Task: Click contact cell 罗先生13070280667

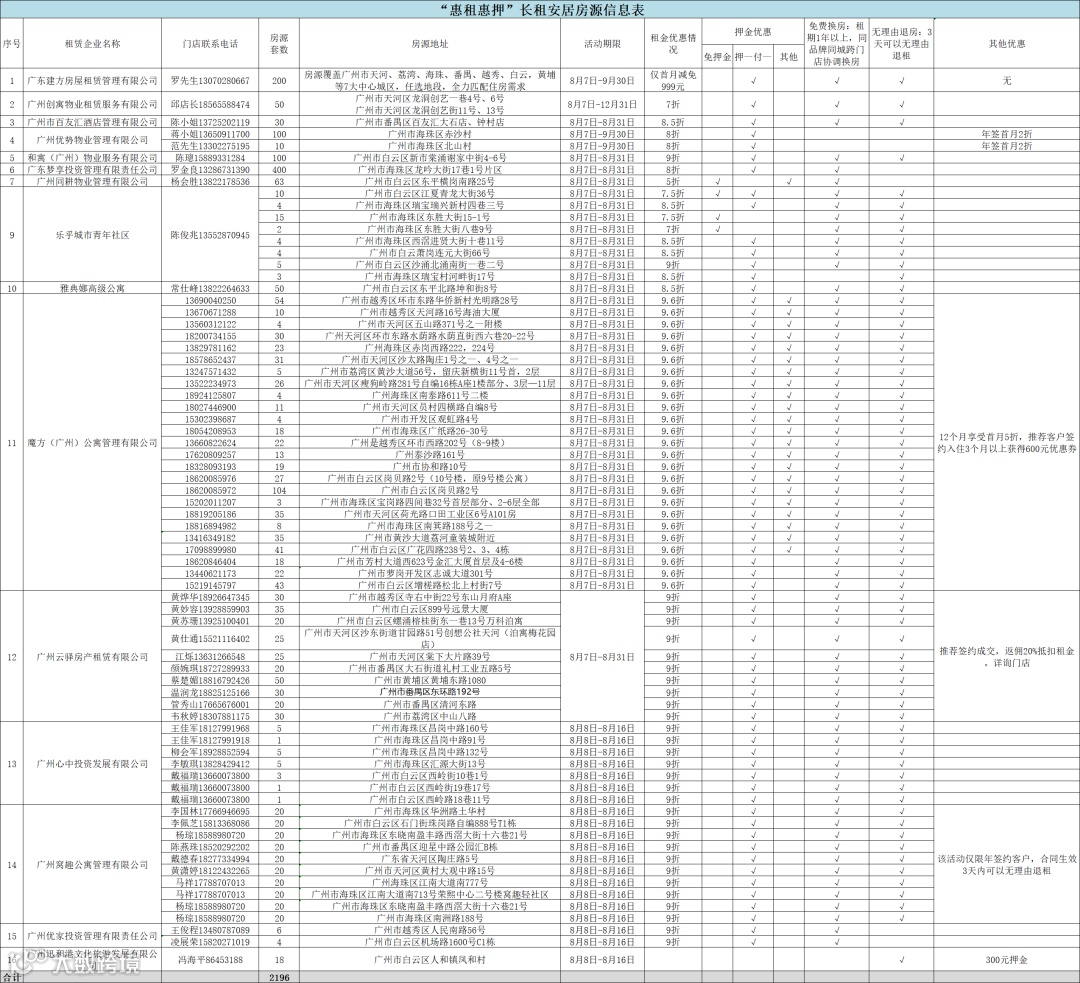Action: click(x=210, y=81)
